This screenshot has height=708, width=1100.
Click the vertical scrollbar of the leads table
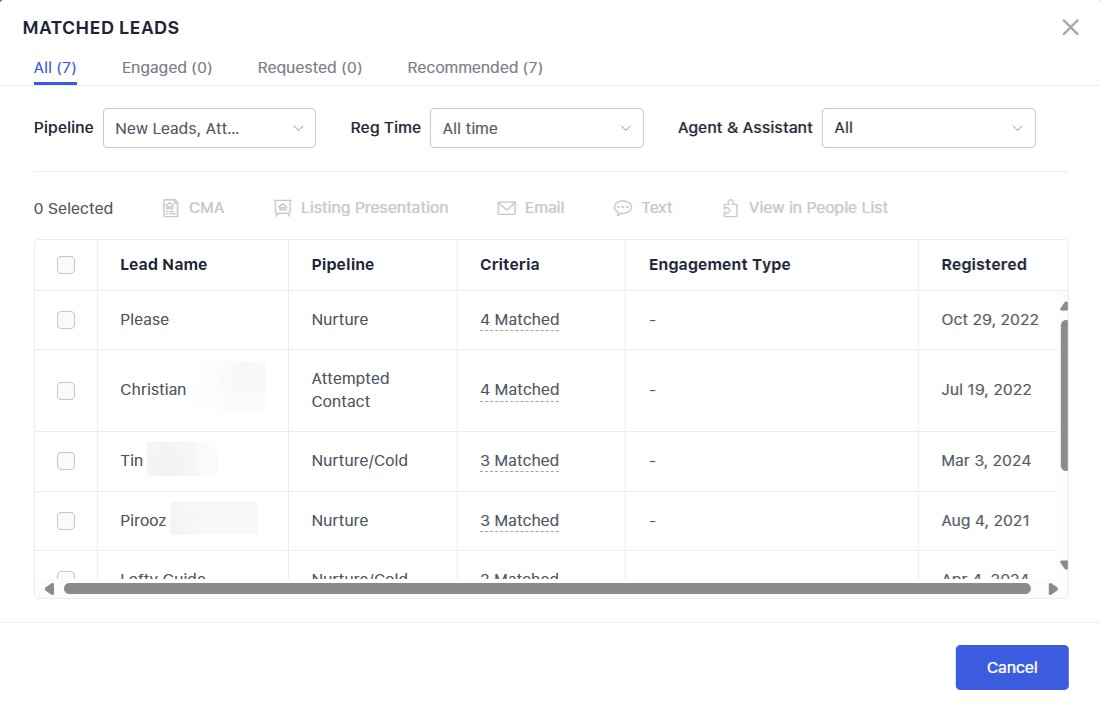[x=1064, y=395]
